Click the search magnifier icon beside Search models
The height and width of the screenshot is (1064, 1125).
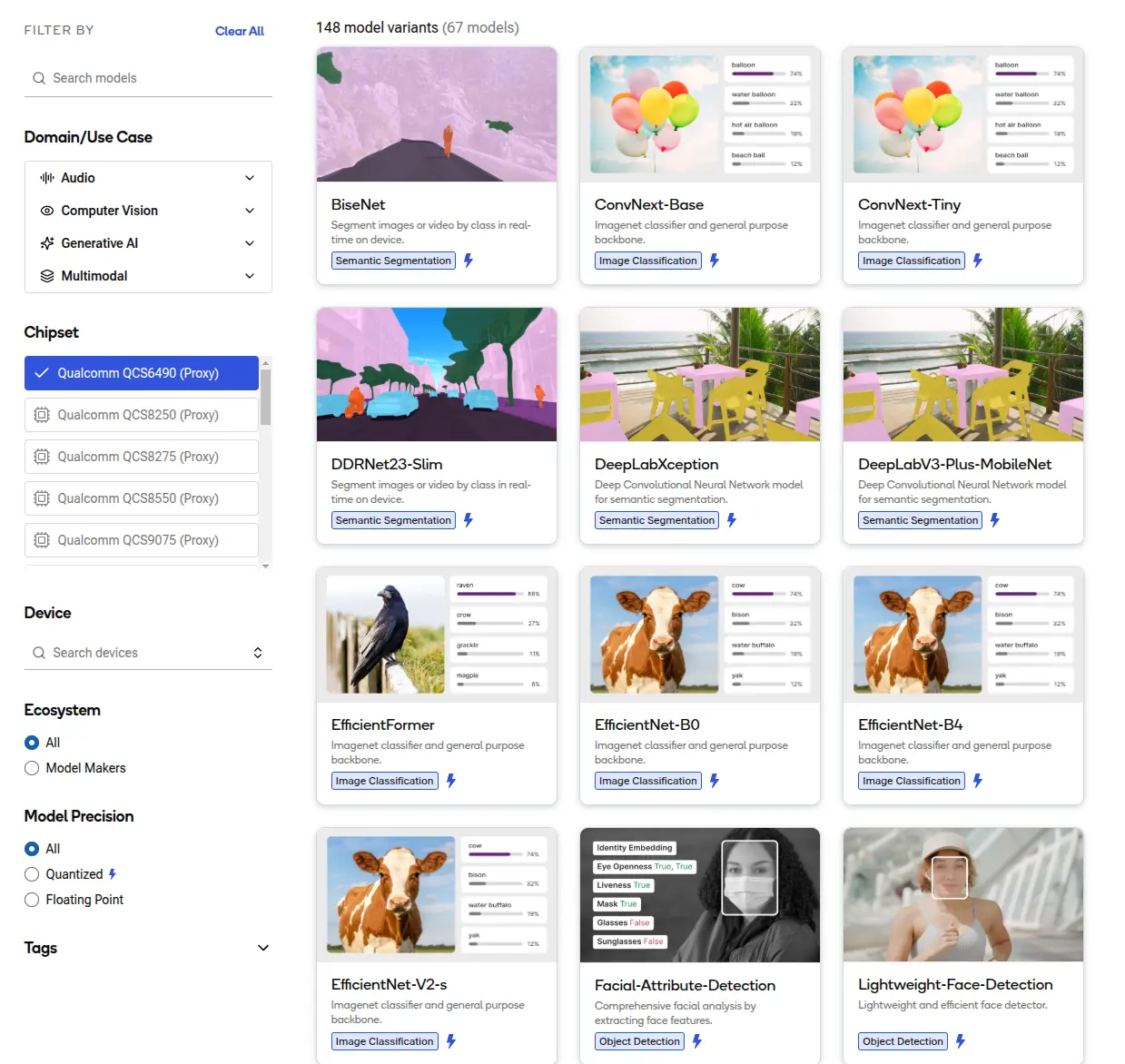click(x=39, y=78)
